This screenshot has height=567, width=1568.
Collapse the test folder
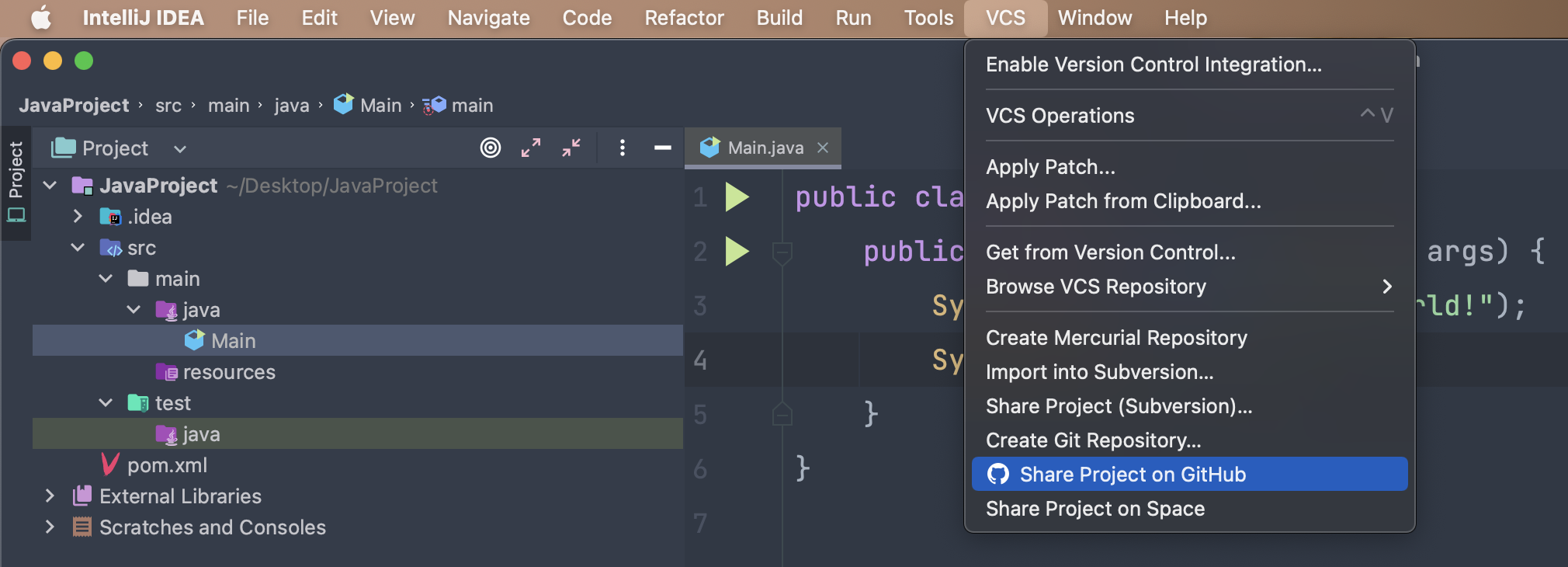[106, 402]
